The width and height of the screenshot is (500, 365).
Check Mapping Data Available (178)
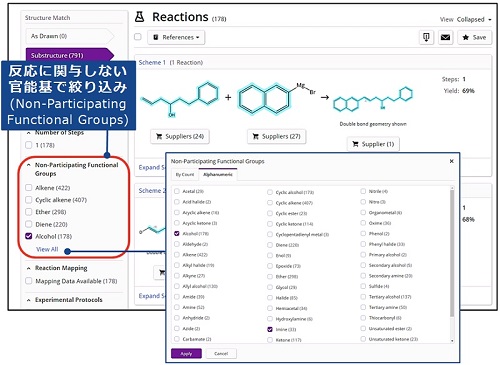[29, 281]
